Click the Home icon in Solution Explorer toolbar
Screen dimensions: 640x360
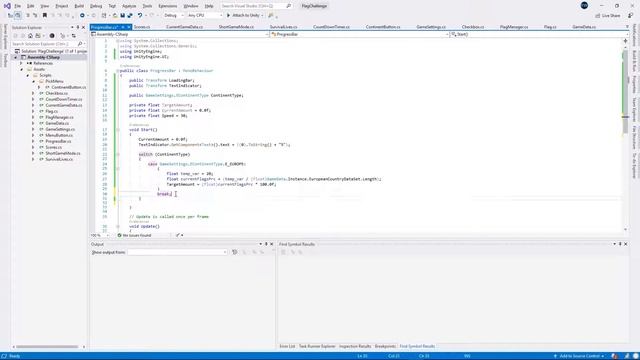point(30,36)
